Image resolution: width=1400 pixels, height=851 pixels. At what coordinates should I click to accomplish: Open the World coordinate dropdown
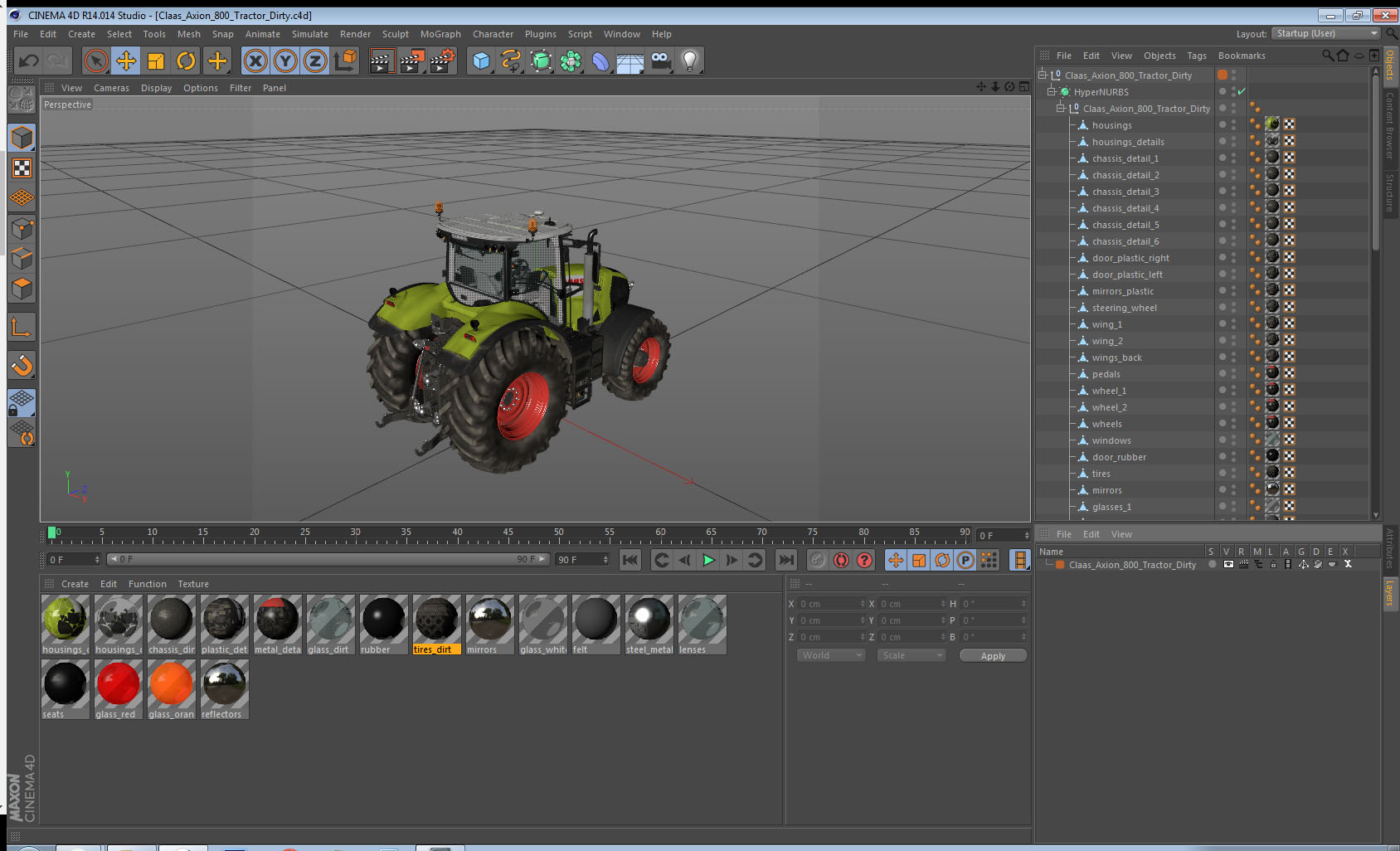[831, 655]
